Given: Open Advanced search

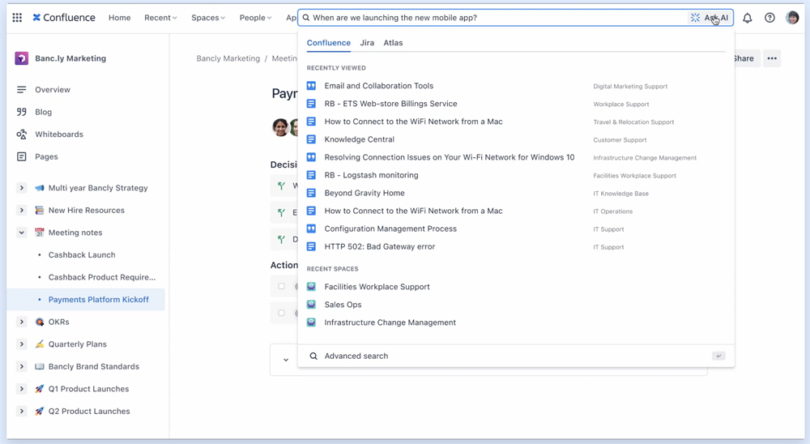Looking at the screenshot, I should click(x=356, y=356).
